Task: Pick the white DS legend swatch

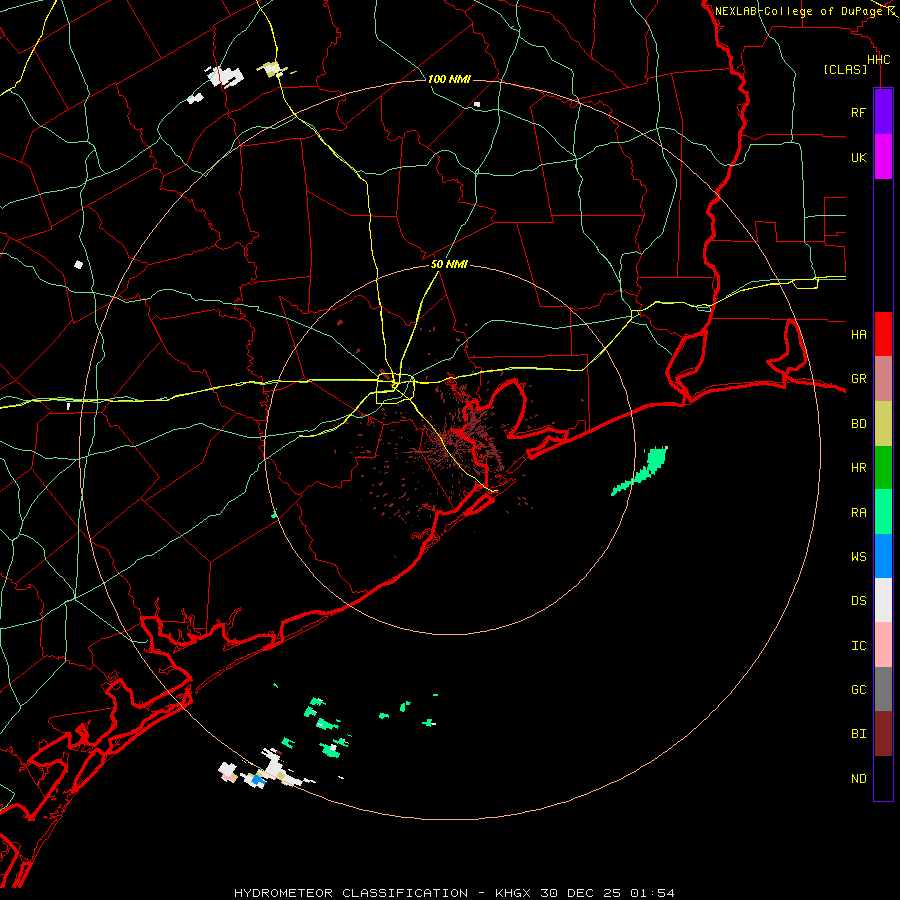Action: pos(883,600)
